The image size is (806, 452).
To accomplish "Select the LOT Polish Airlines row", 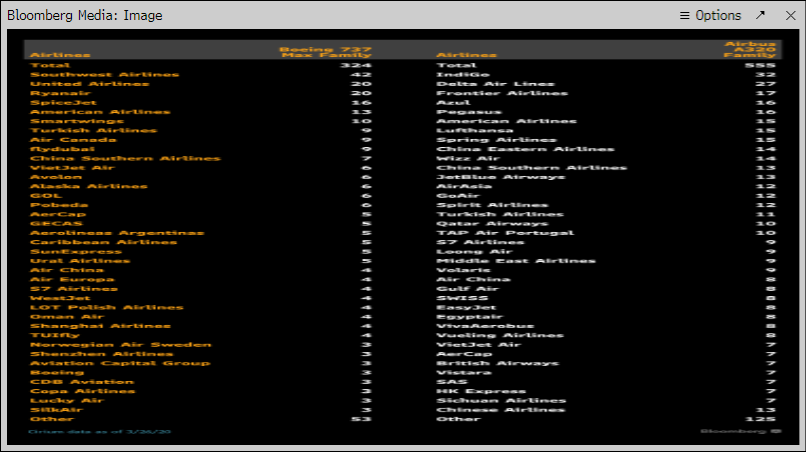I will [200, 308].
